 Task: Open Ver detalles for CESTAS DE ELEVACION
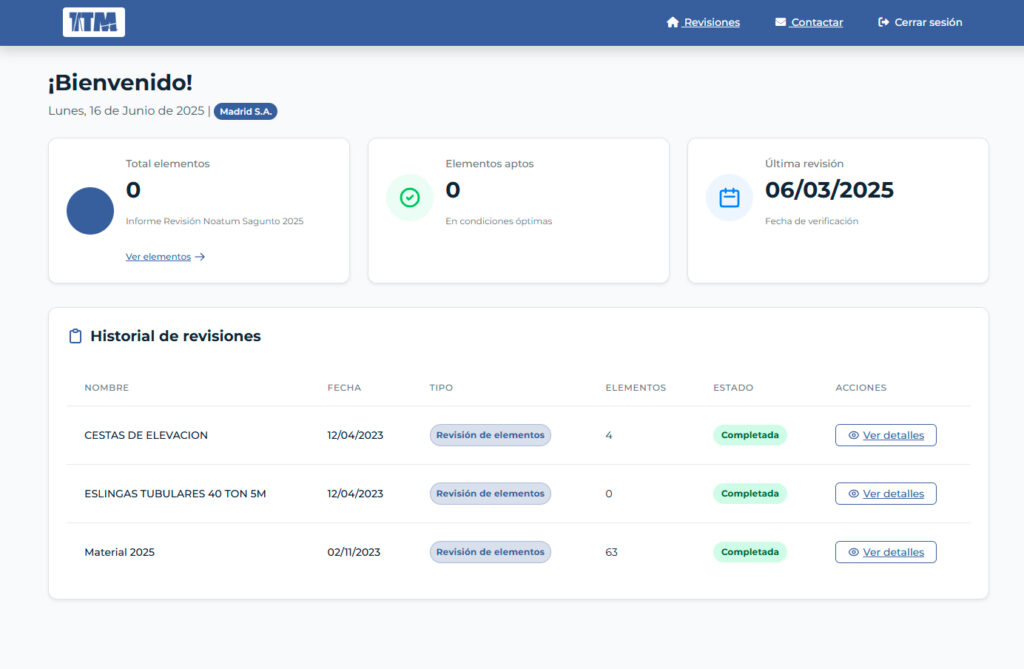pos(886,435)
